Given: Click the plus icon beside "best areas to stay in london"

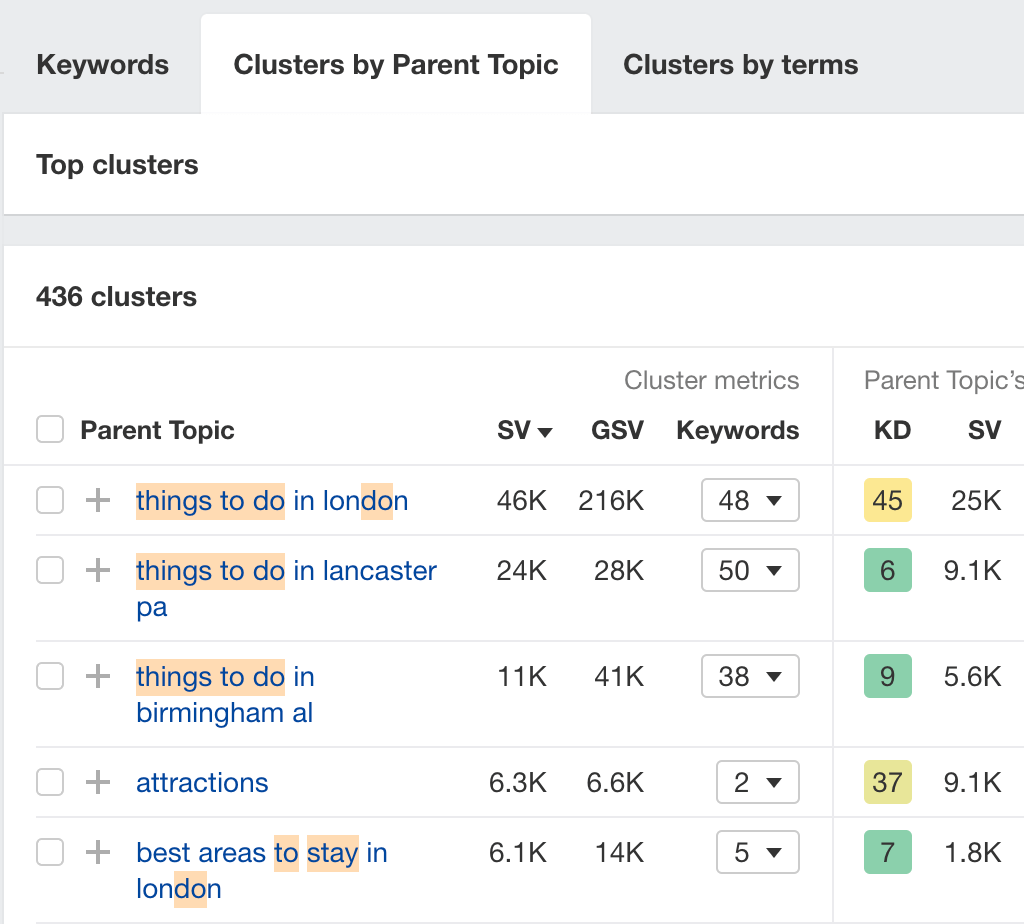Looking at the screenshot, I should point(97,852).
